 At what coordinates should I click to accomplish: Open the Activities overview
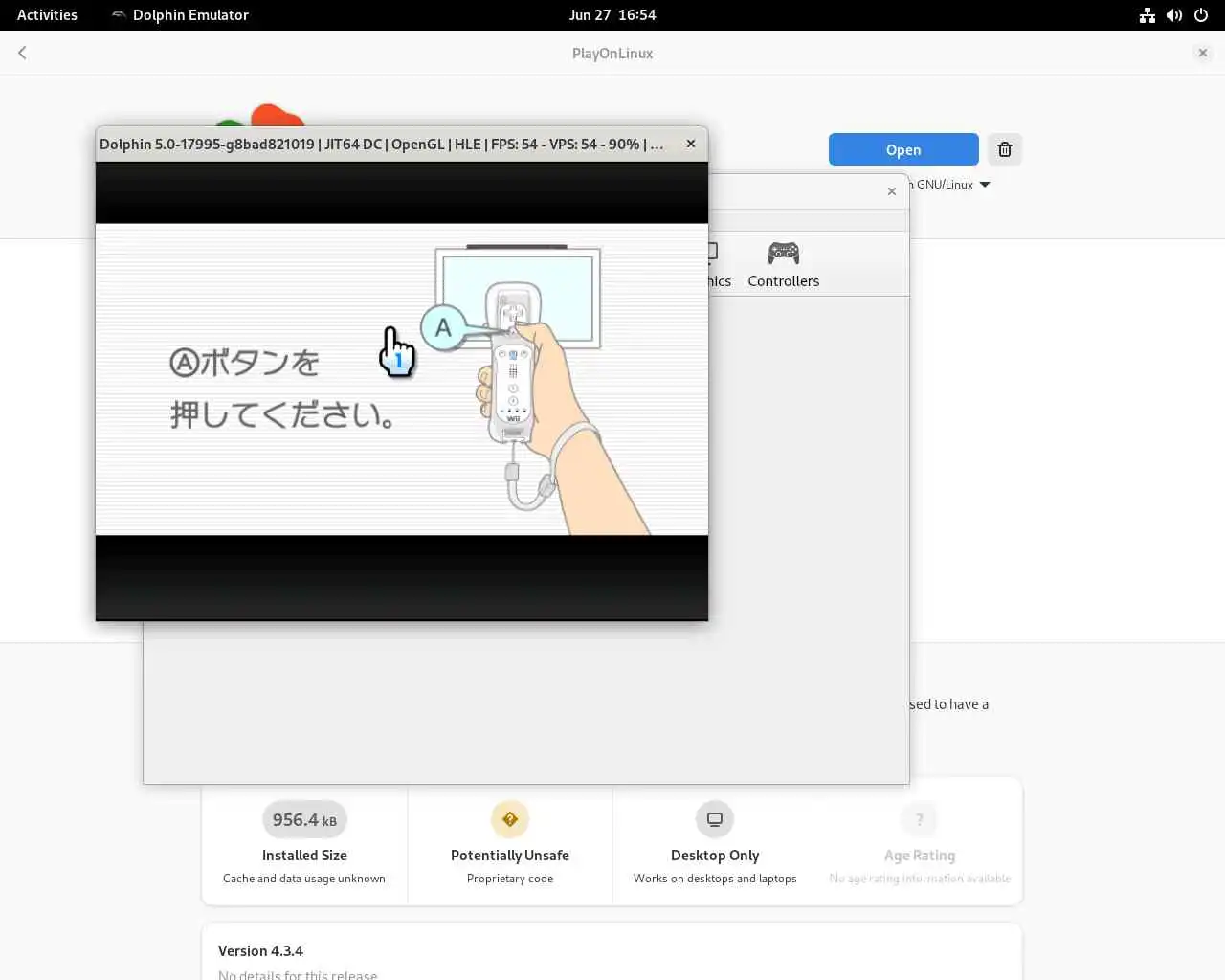[x=47, y=14]
